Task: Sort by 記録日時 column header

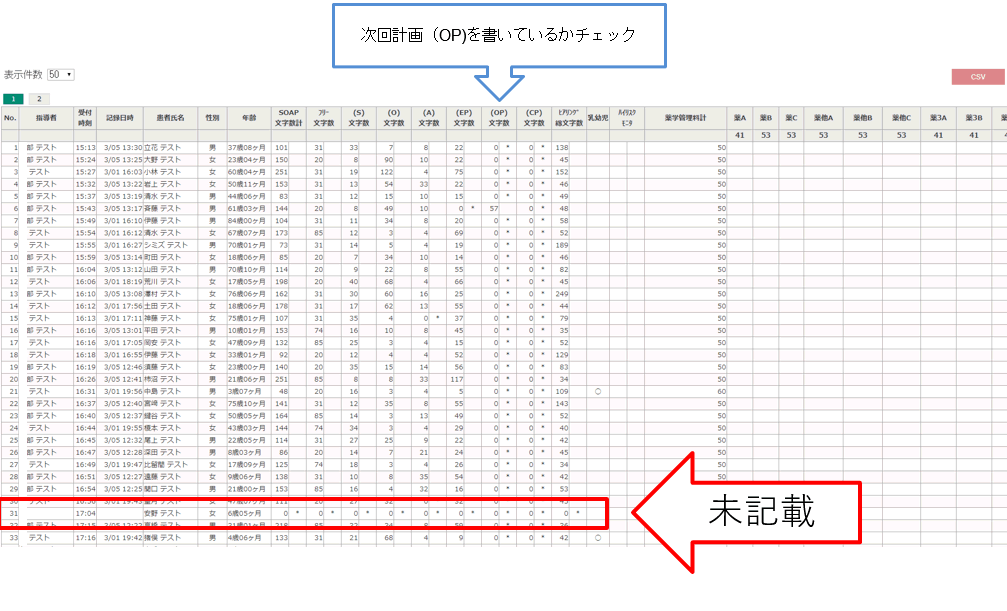Action: [119, 118]
